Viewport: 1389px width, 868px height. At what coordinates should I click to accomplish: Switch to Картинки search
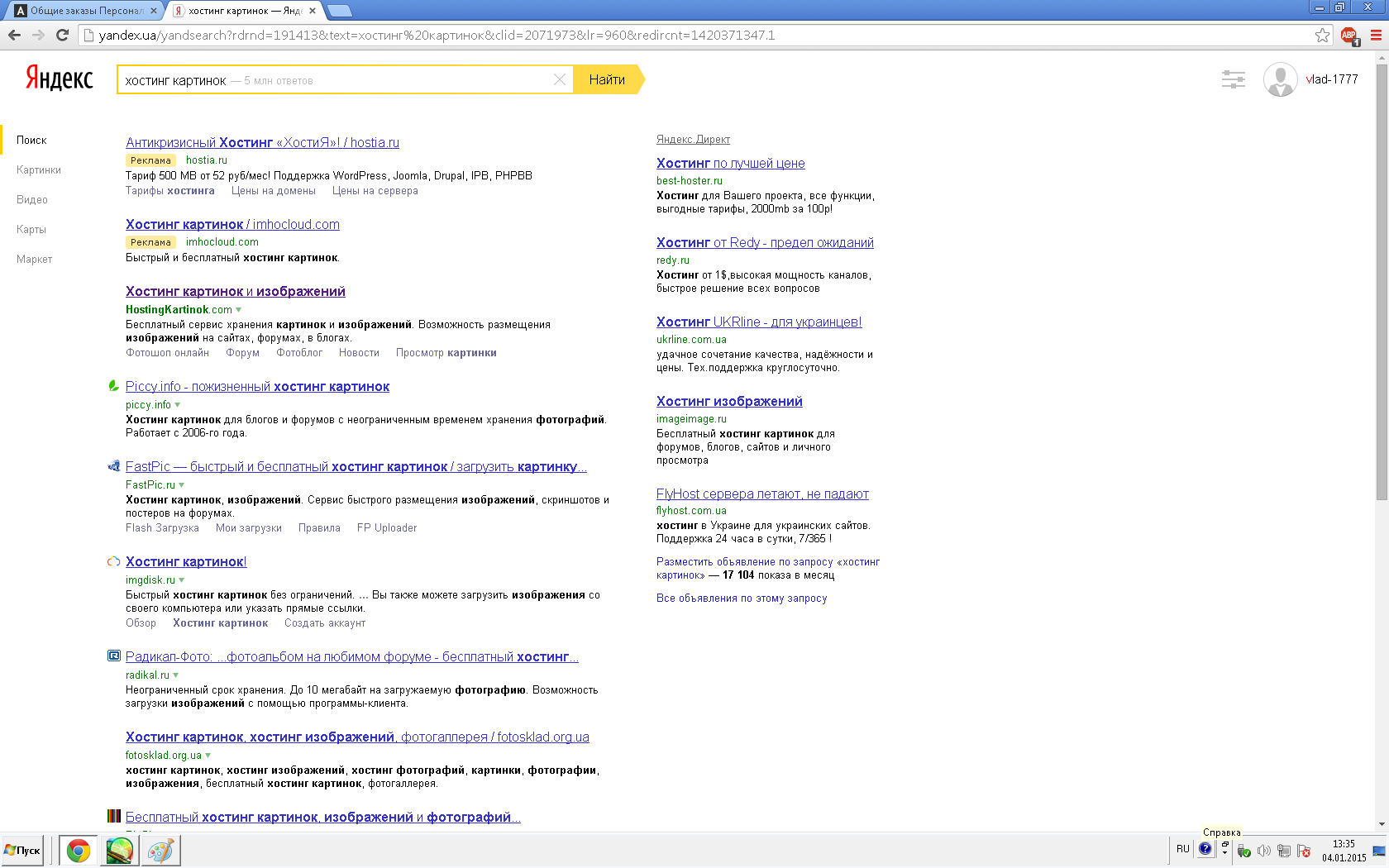[x=39, y=169]
